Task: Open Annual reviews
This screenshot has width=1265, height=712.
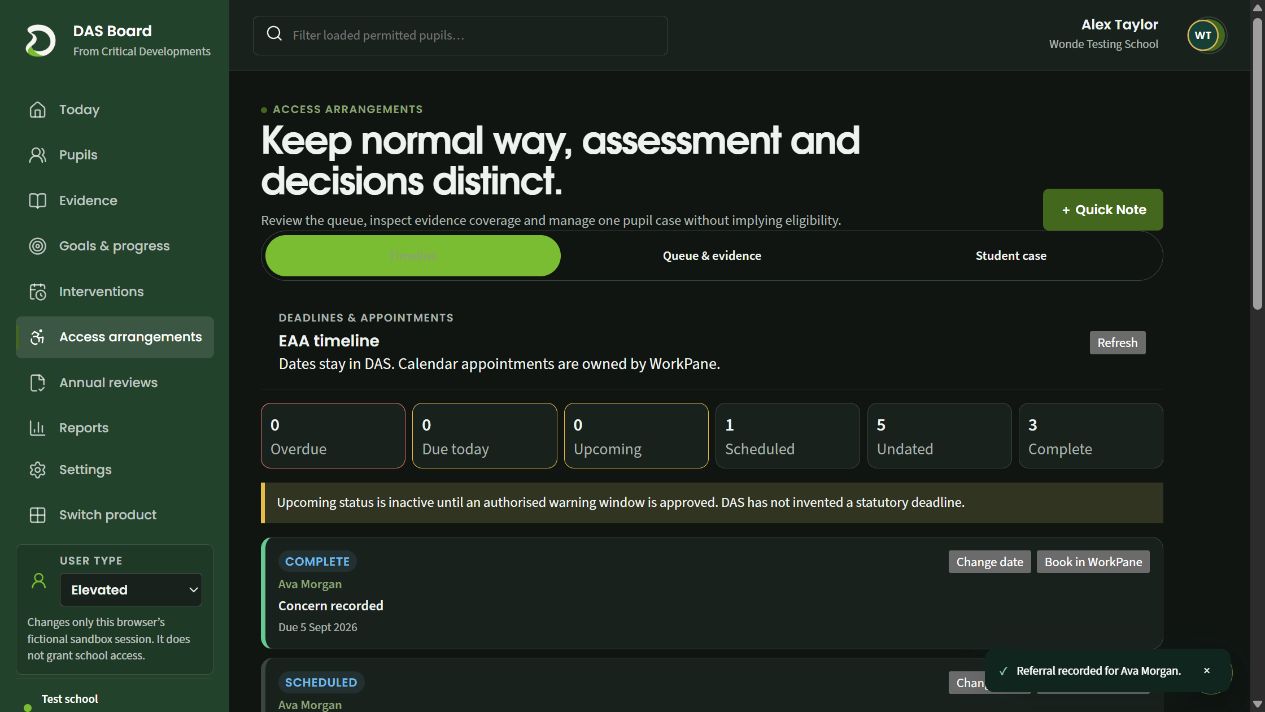Action: (x=115, y=383)
